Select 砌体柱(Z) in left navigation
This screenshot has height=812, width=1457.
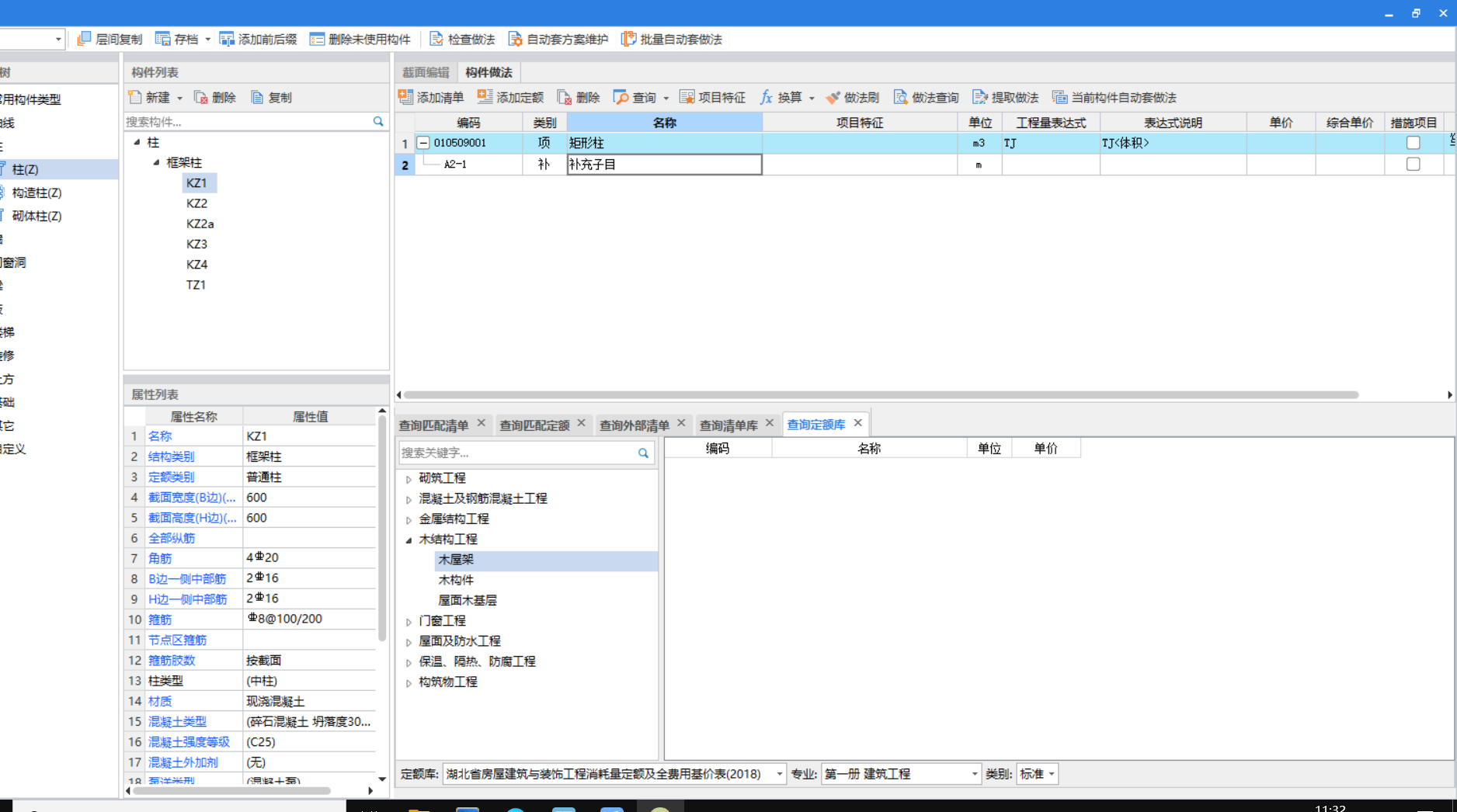37,216
